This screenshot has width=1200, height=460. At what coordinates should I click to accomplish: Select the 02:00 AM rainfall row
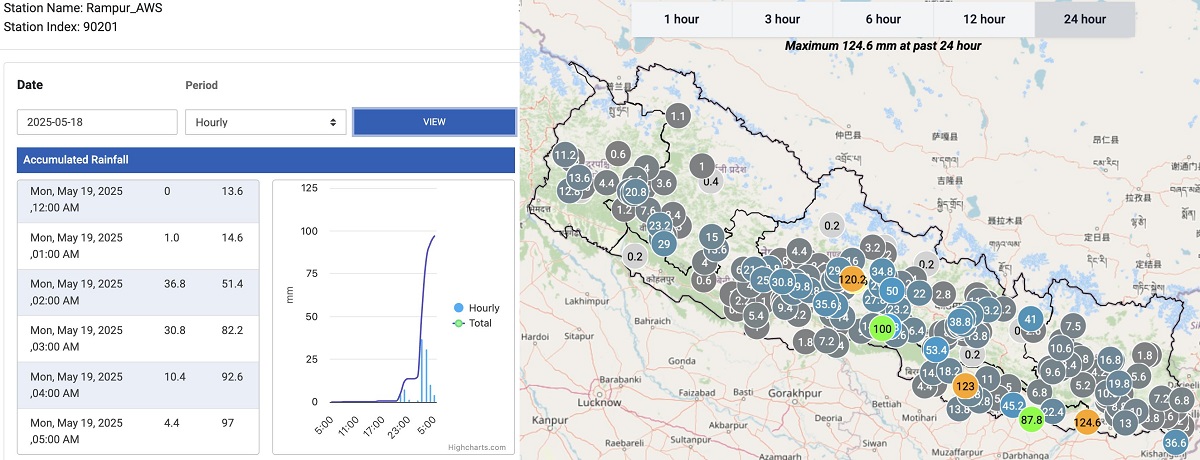coord(137,292)
